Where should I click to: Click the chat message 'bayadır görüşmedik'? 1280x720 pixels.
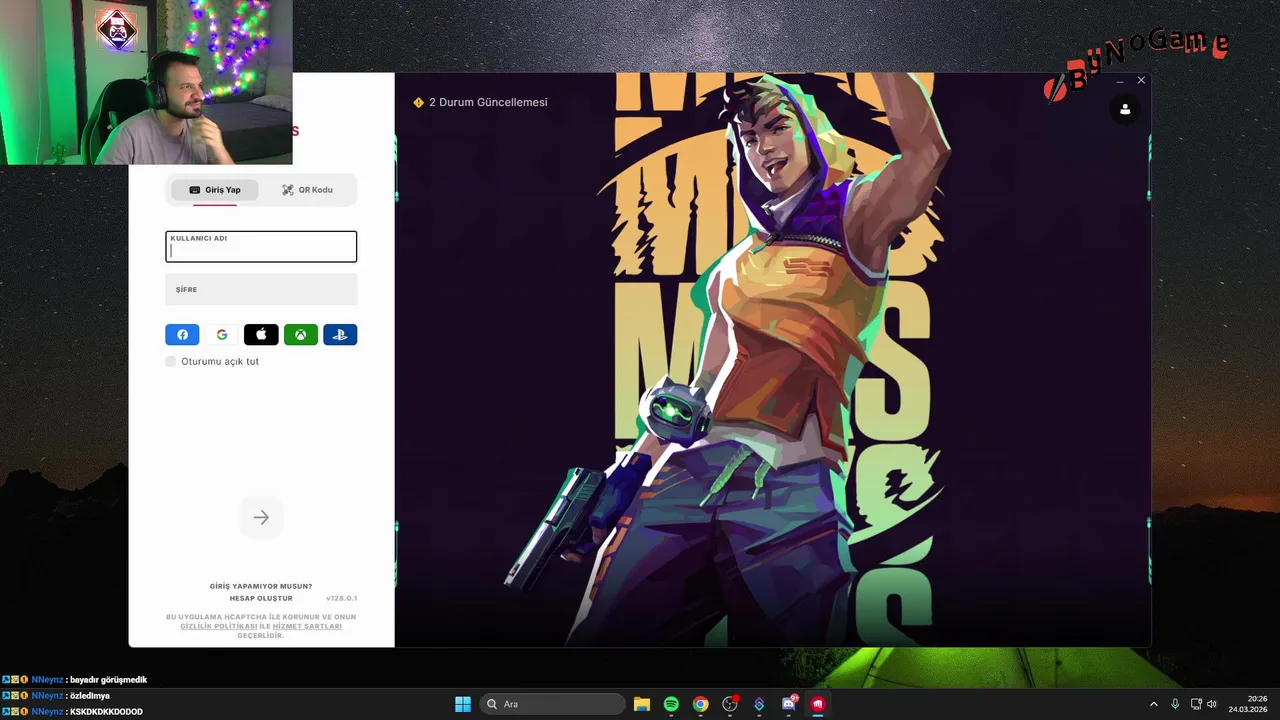[108, 680]
